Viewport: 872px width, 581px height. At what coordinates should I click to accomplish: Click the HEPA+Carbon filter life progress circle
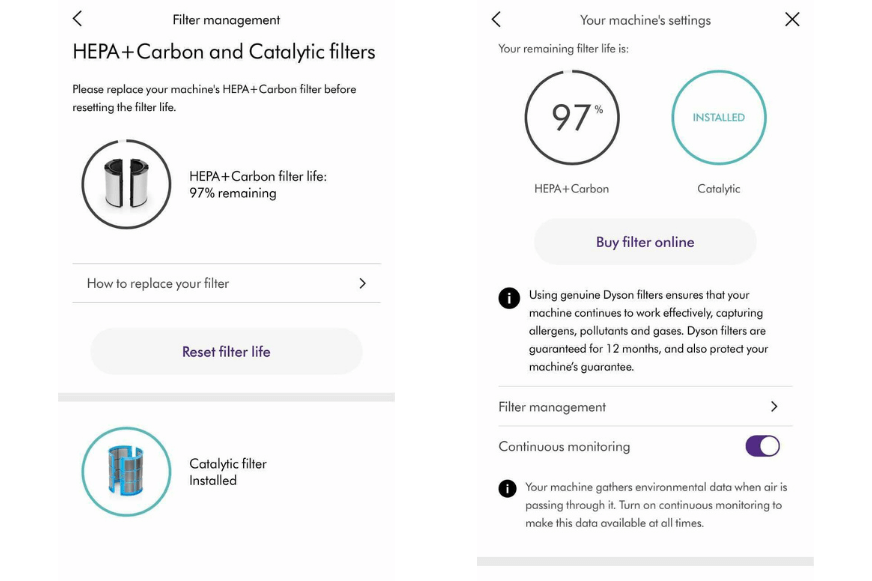coord(572,116)
